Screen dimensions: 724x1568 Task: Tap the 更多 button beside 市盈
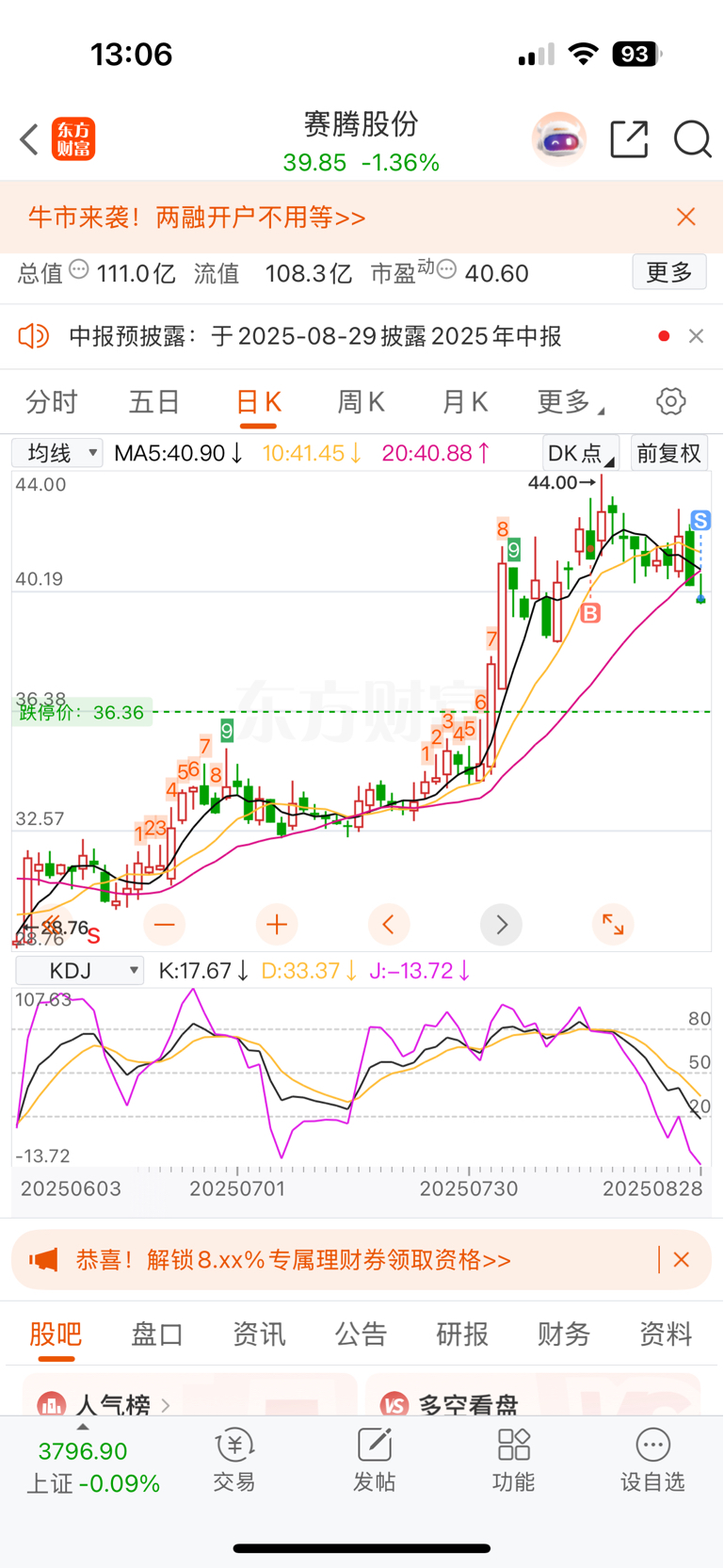point(669,273)
